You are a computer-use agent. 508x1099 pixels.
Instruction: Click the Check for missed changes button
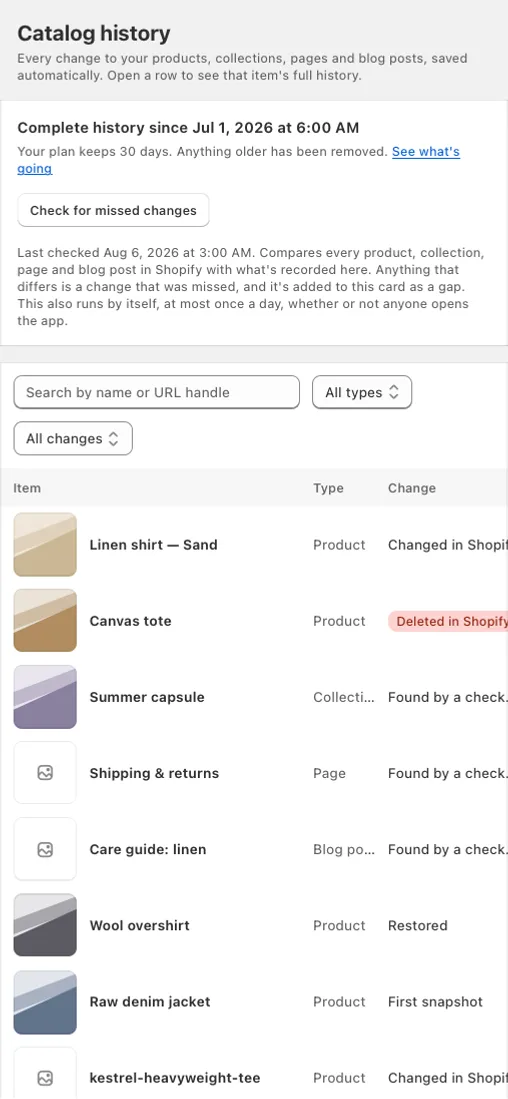(x=113, y=210)
